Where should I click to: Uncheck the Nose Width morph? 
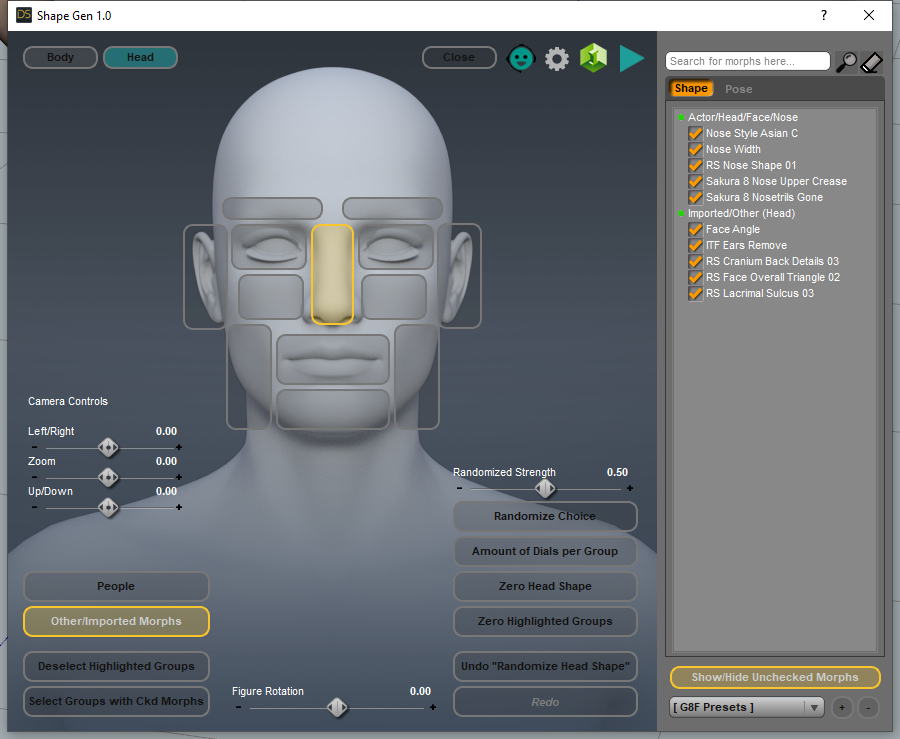point(695,149)
